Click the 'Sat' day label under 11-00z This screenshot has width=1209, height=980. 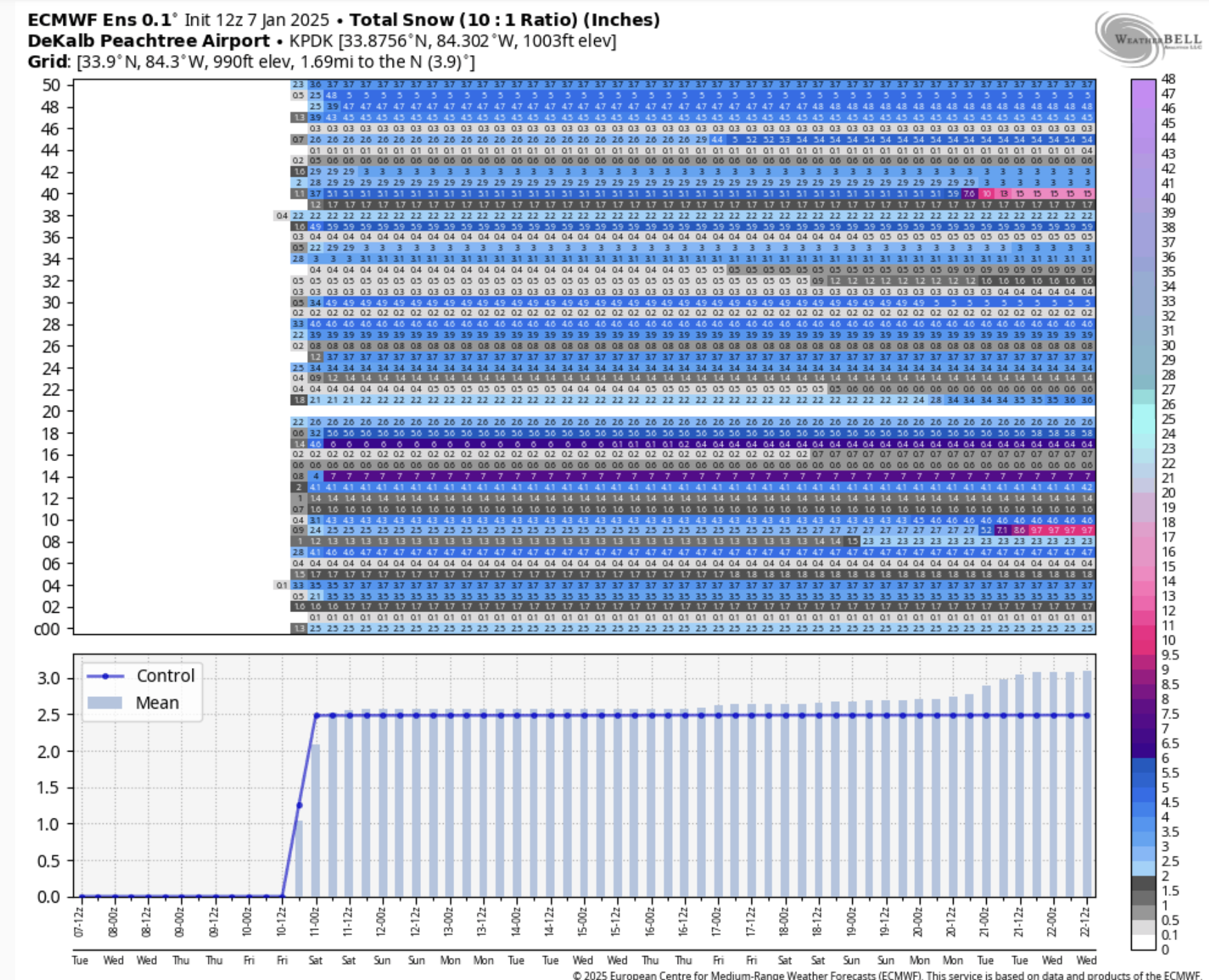tap(315, 960)
